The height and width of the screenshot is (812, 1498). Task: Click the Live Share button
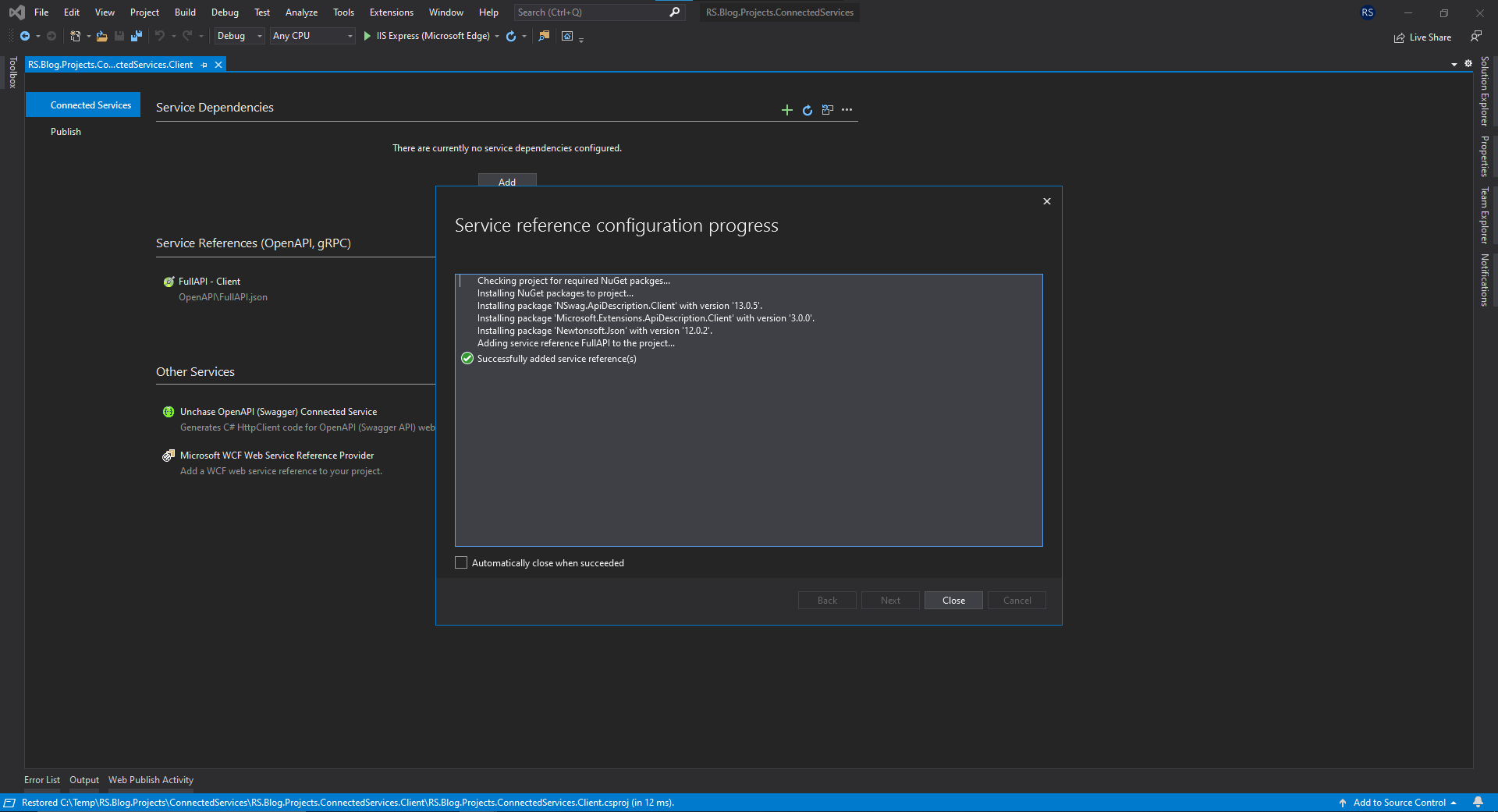pyautogui.click(x=1422, y=37)
